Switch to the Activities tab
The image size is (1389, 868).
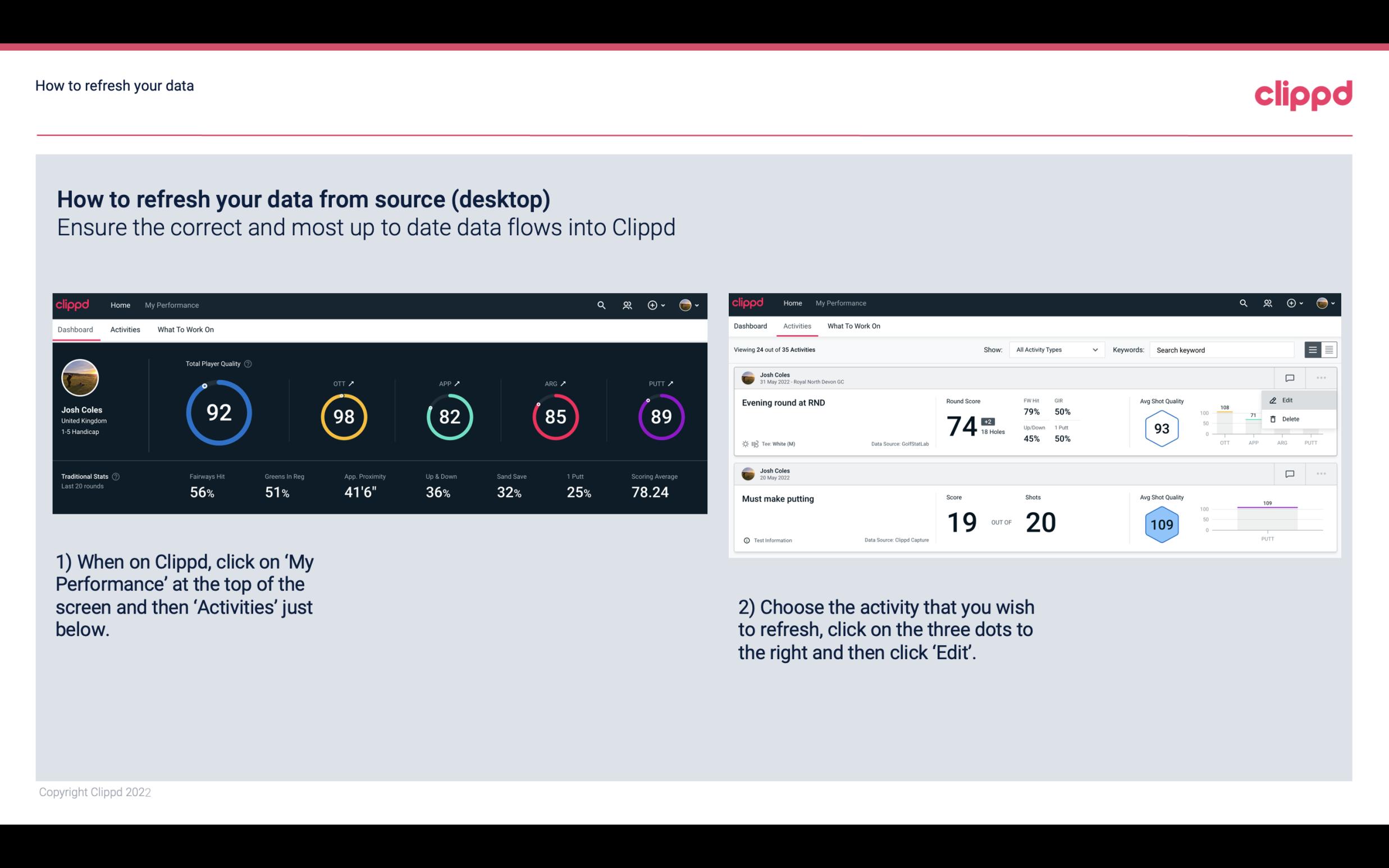point(124,329)
